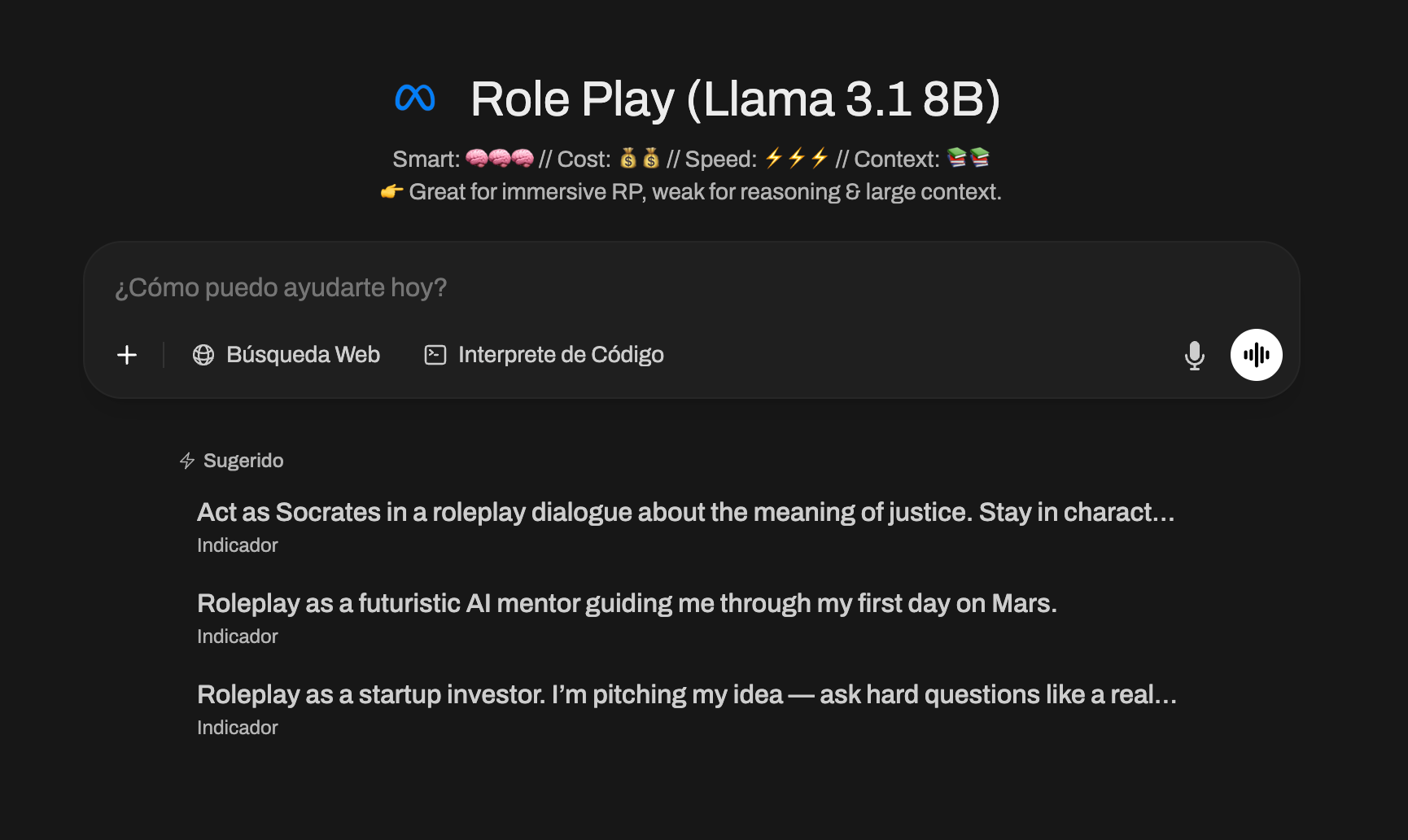Viewport: 1408px width, 840px height.
Task: Click the plus icon to add attachments
Action: point(127,355)
